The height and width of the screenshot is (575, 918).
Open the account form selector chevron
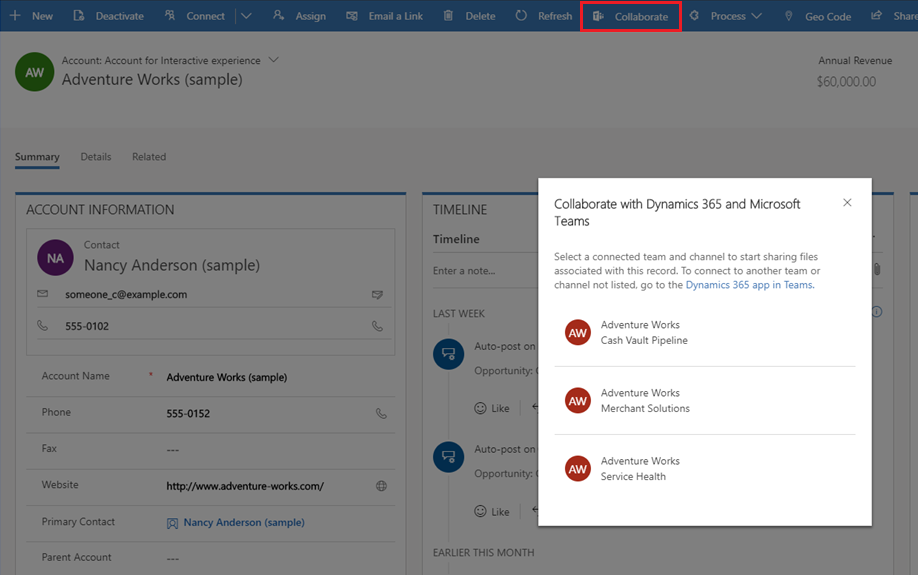click(274, 60)
